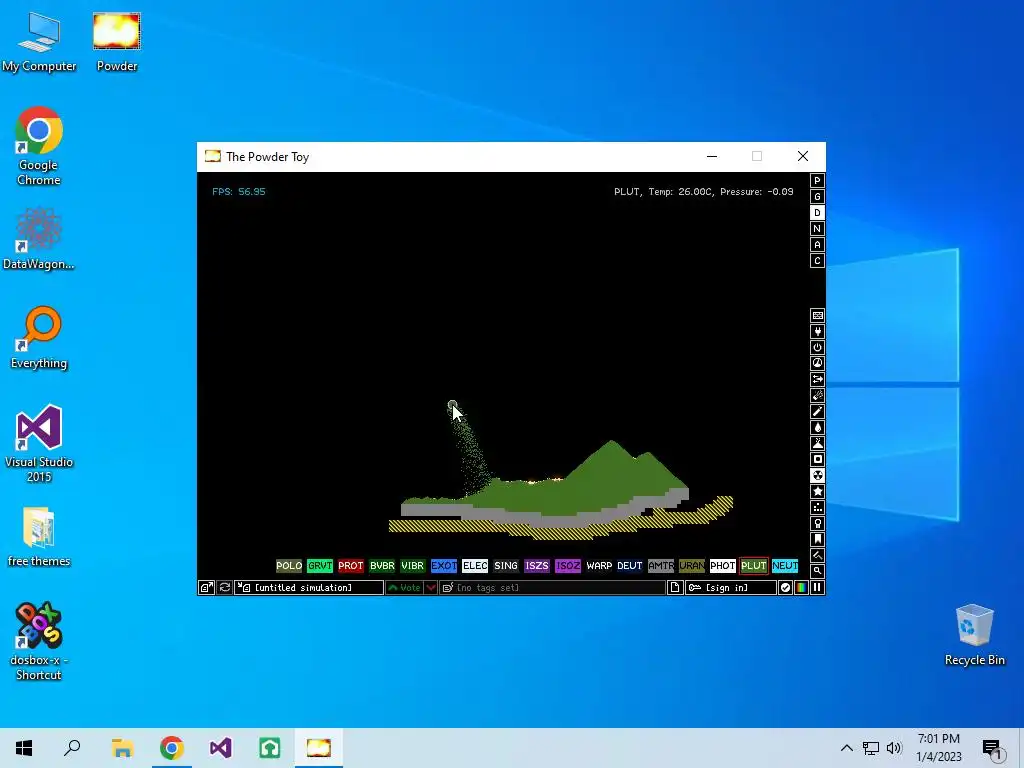Open File Explorer from the taskbar

[122, 748]
